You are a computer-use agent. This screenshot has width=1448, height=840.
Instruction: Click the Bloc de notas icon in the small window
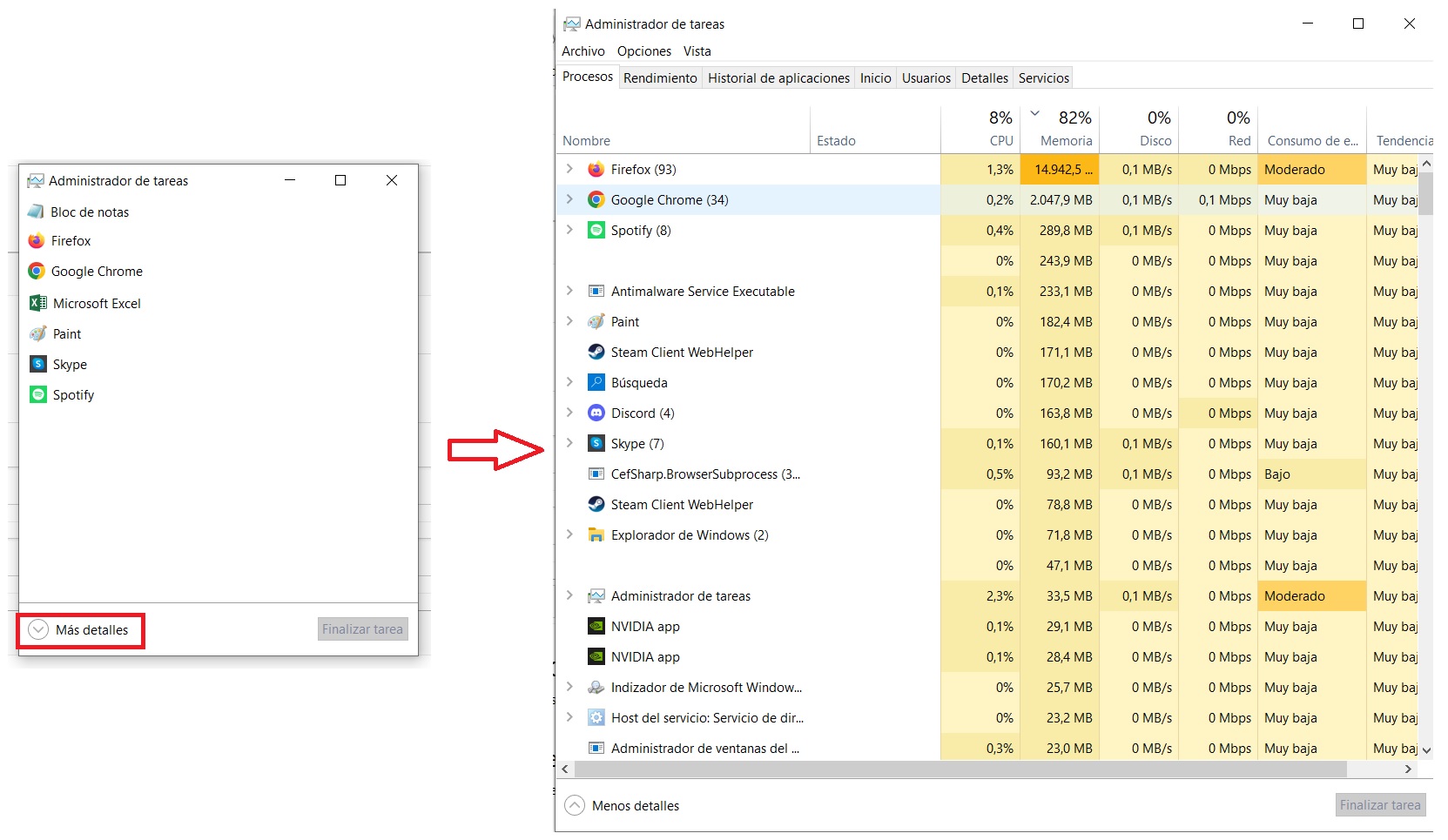coord(36,212)
